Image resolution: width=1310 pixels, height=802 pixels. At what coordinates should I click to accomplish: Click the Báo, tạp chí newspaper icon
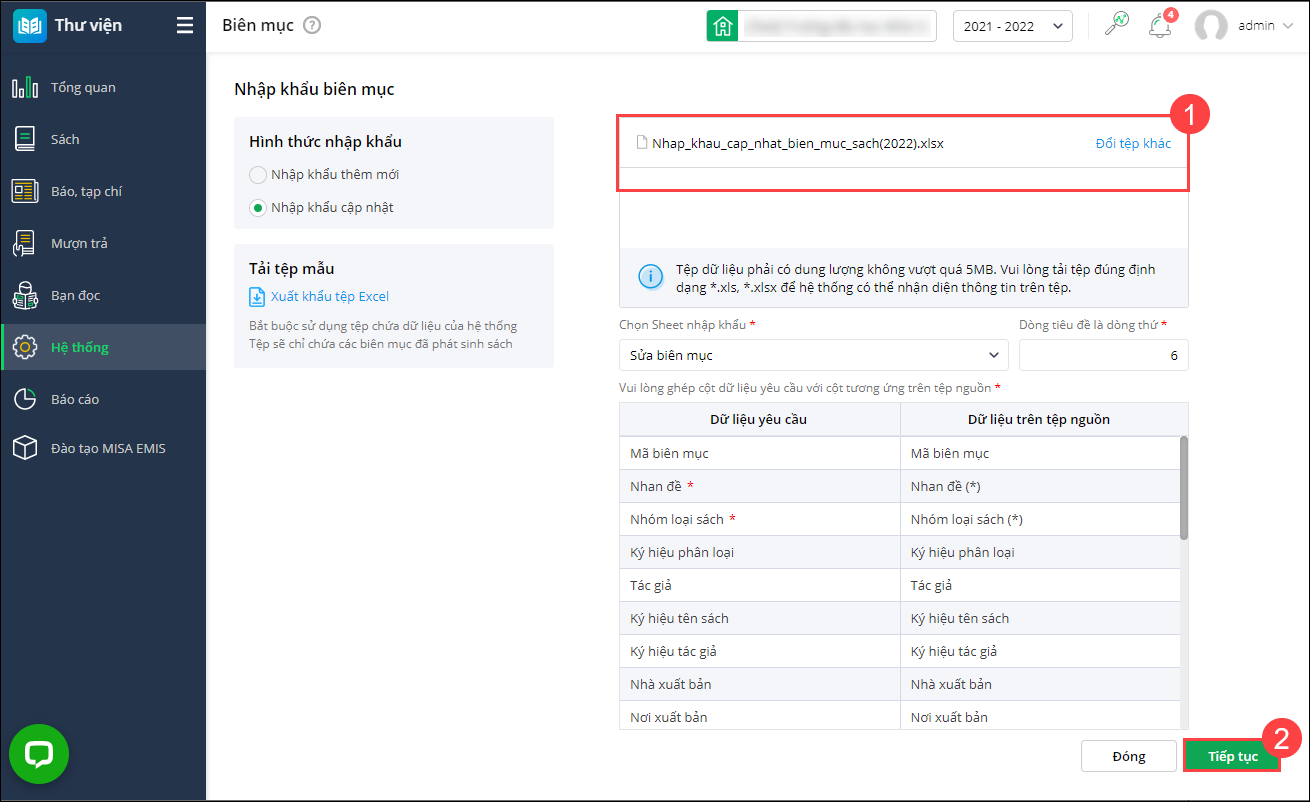click(25, 191)
